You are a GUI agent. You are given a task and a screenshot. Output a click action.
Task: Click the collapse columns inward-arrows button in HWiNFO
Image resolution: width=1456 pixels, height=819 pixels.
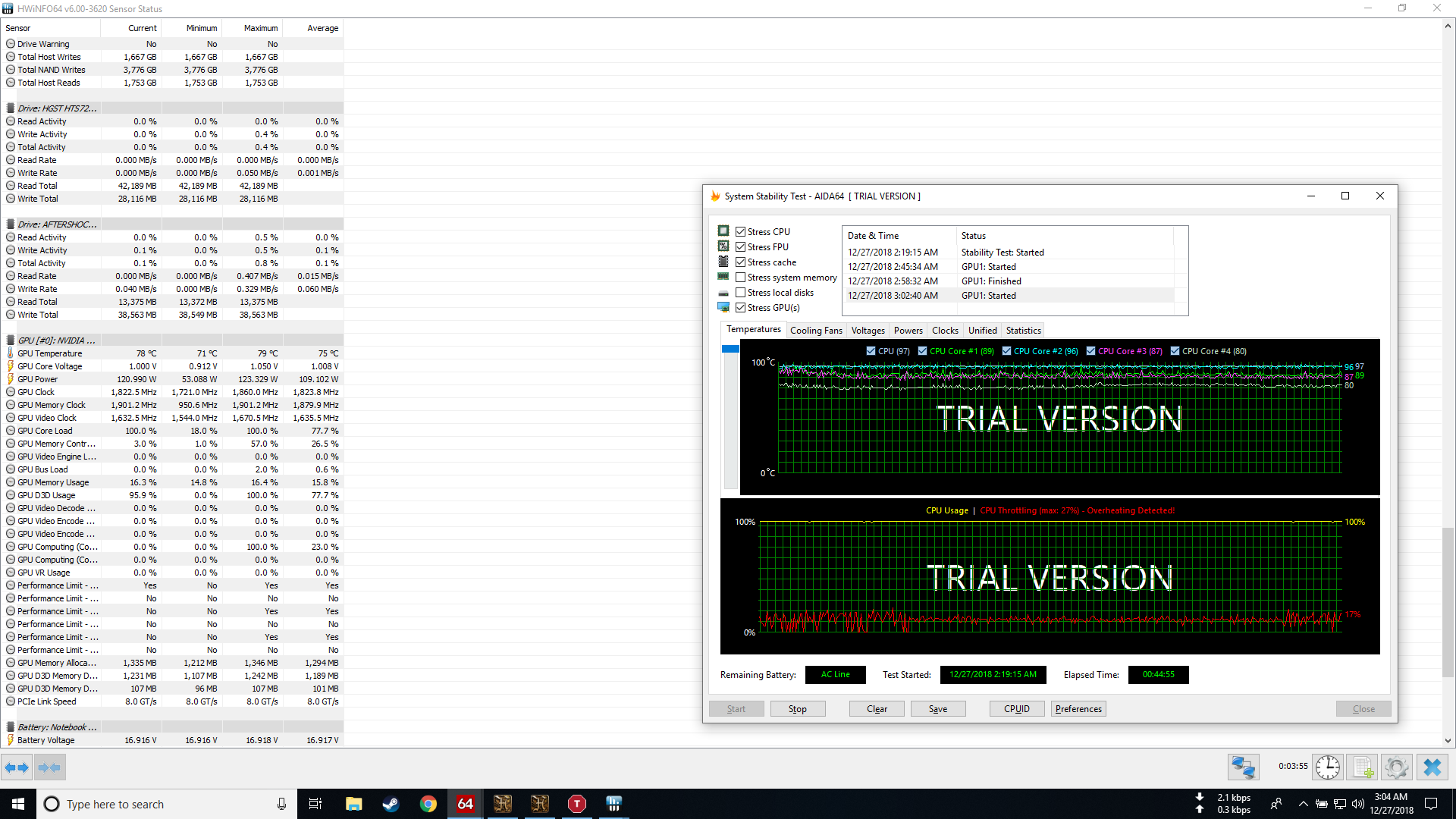pyautogui.click(x=49, y=767)
